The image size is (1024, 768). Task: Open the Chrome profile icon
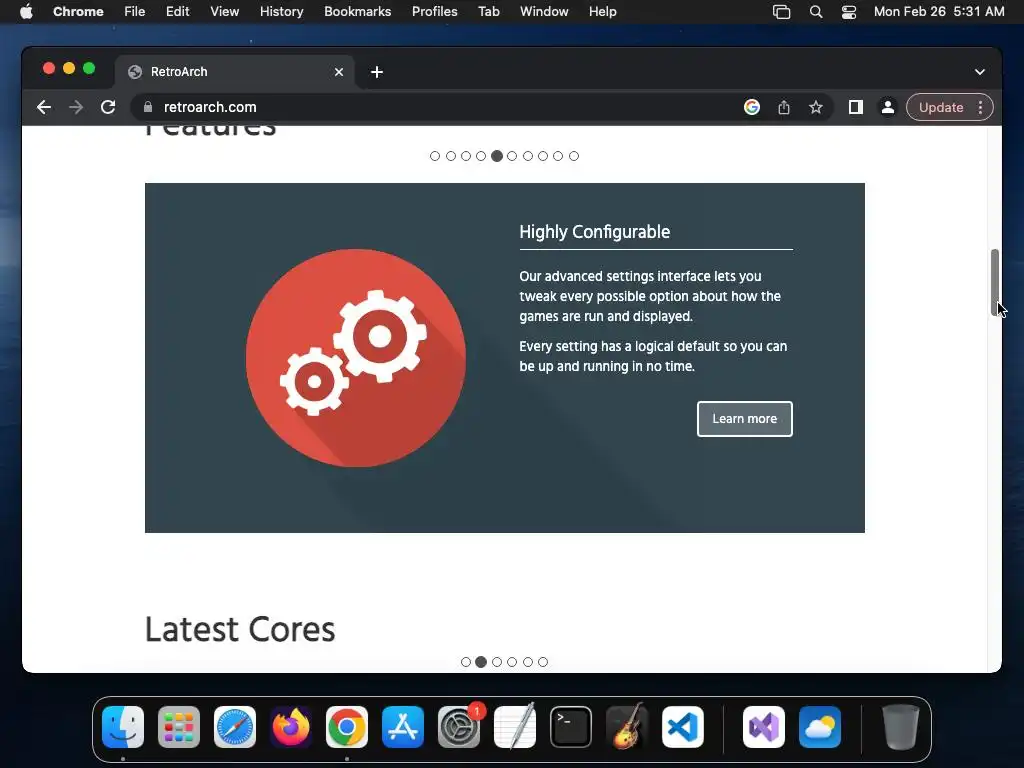point(888,107)
